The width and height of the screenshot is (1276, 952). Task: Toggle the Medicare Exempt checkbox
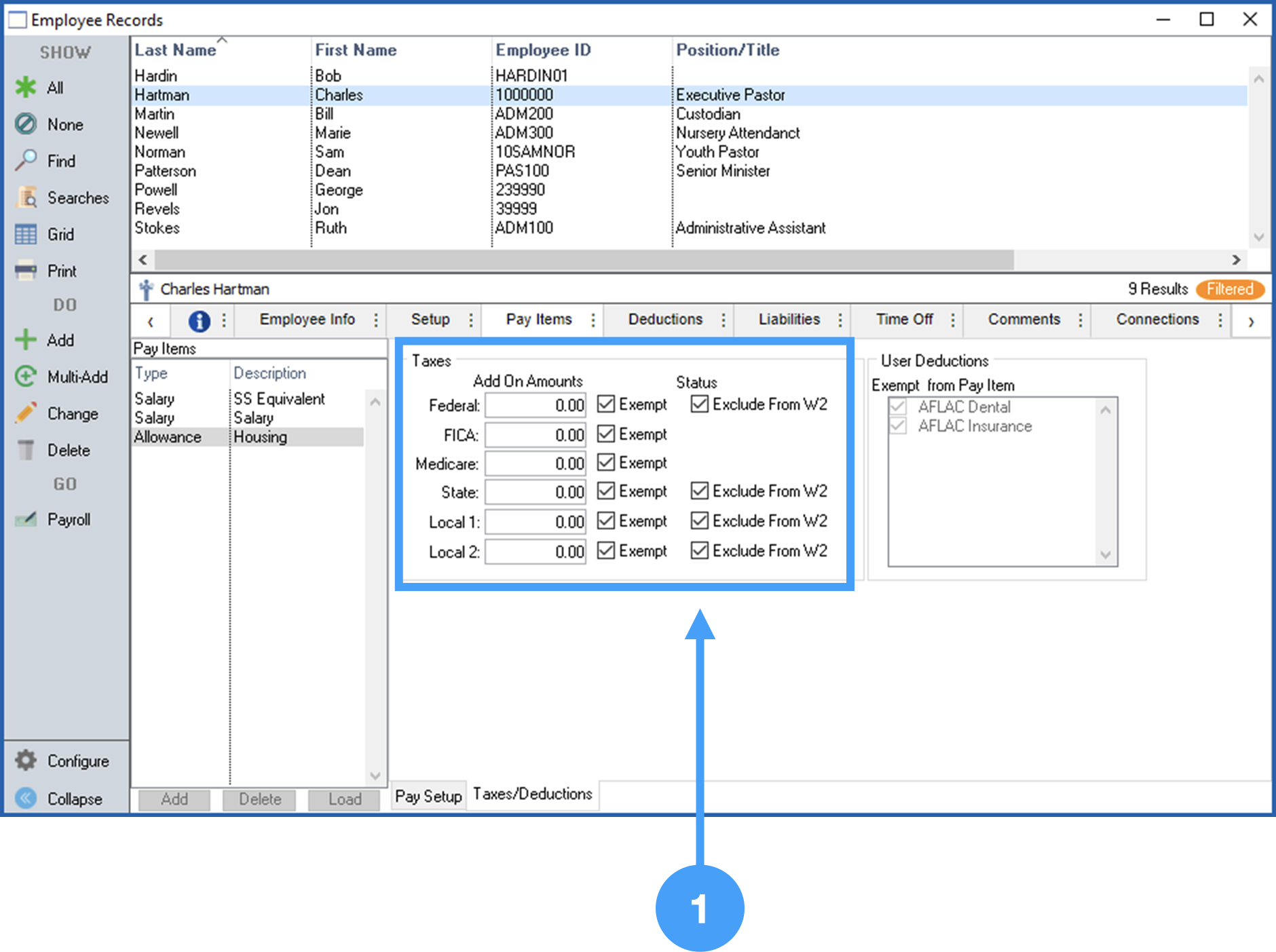(x=606, y=463)
